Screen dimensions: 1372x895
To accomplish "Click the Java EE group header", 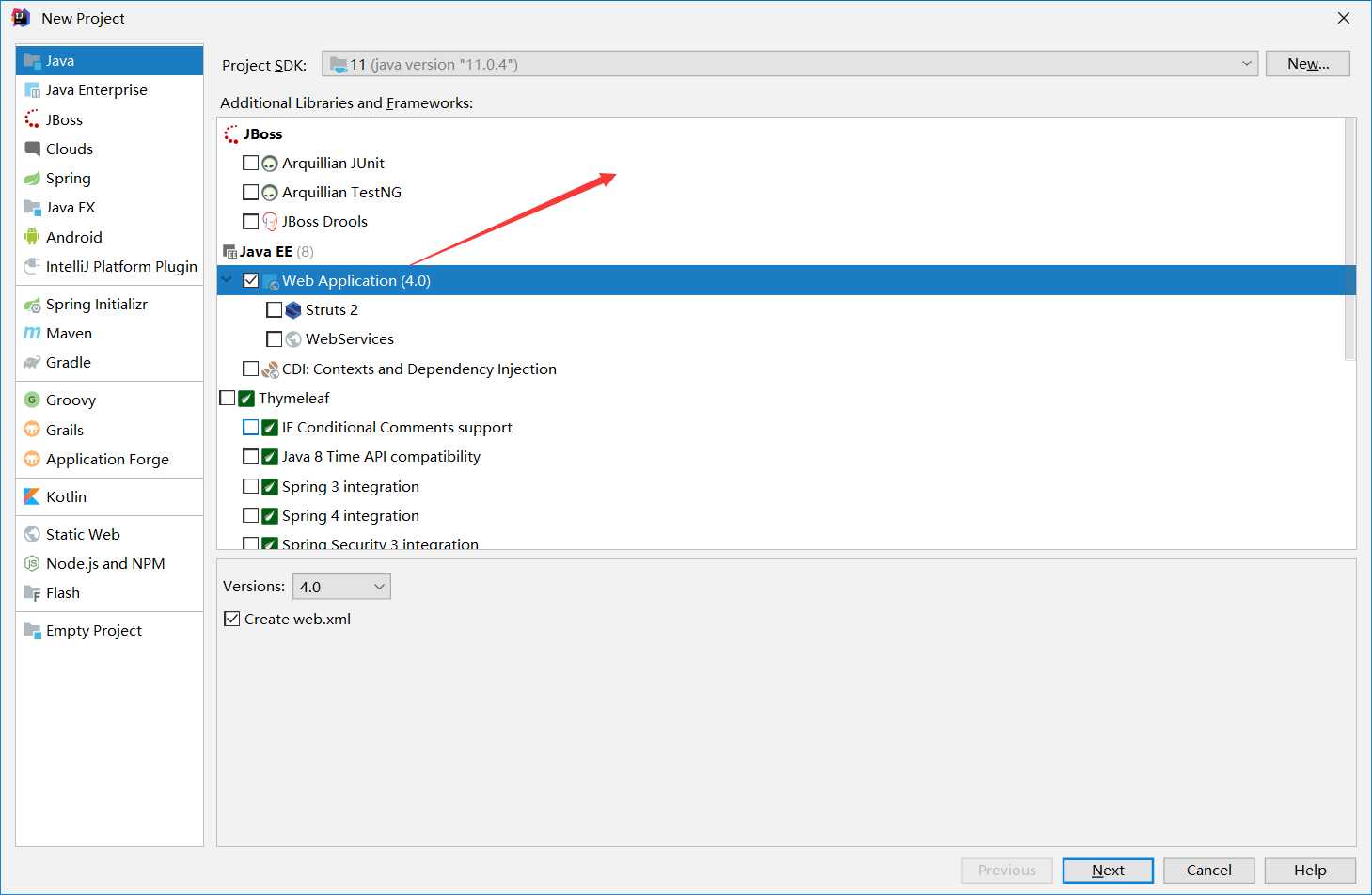I will pyautogui.click(x=265, y=252).
